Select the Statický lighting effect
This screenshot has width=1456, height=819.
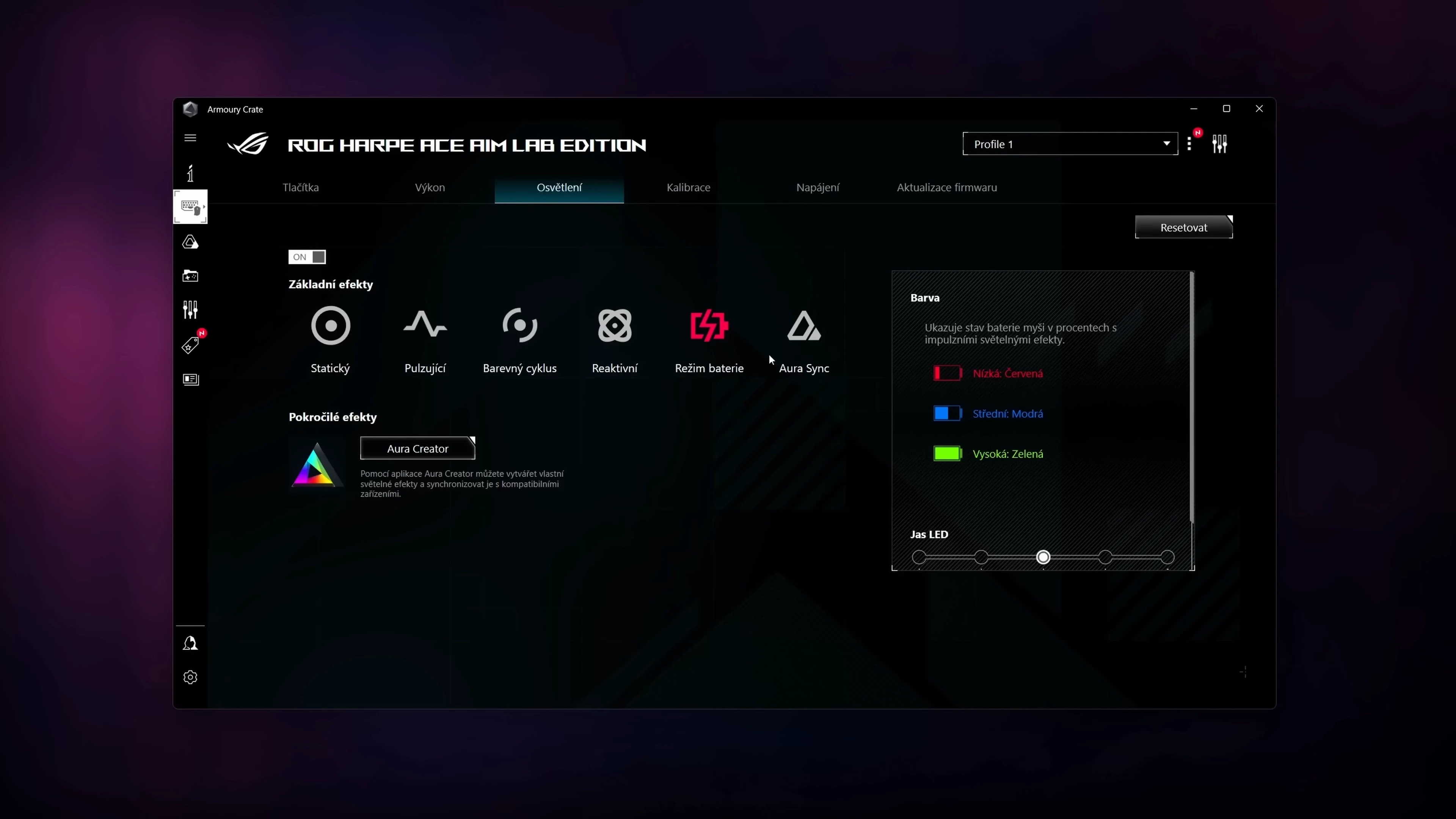tap(331, 340)
